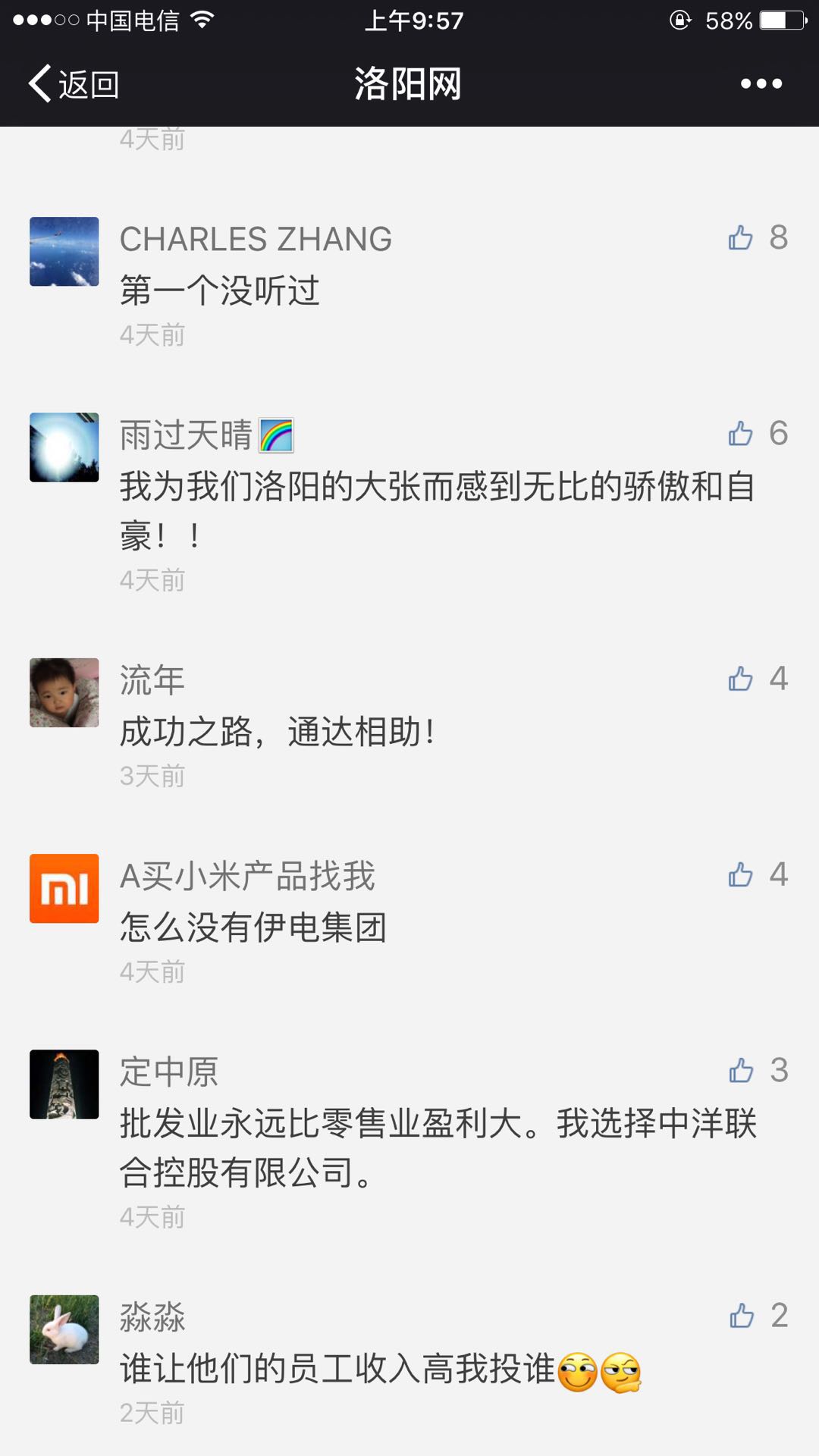Screen dimensions: 819x1456
Task: Tap the 洛阳网 page title
Action: [408, 83]
